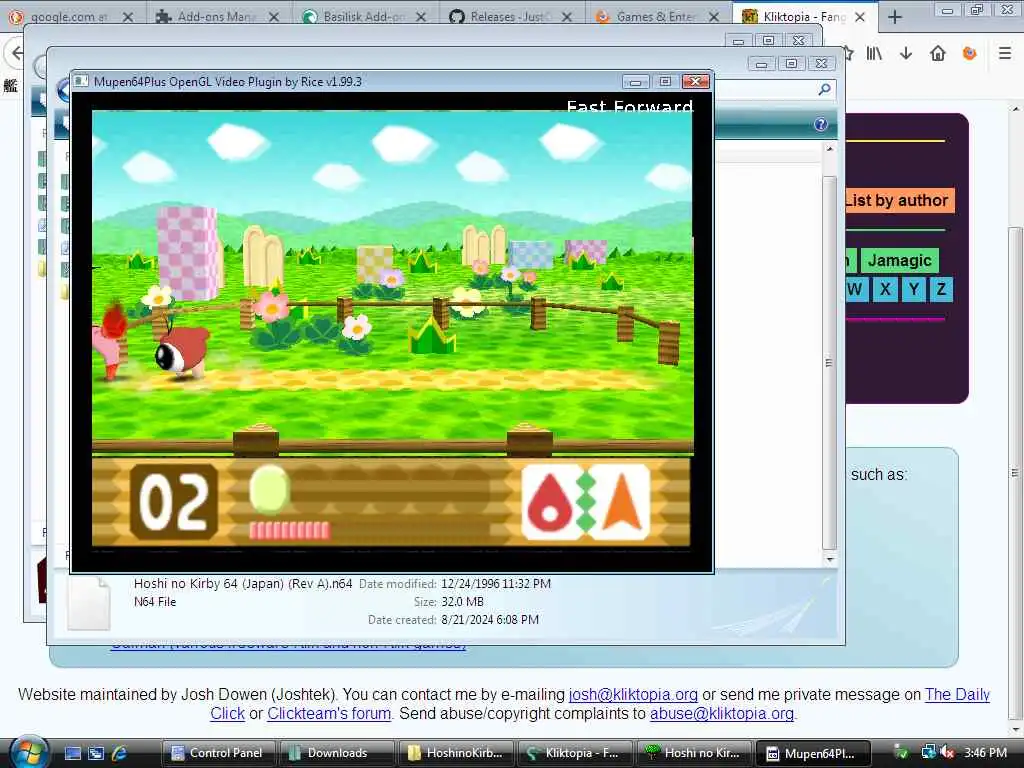Open the Explorer window help icon
Image resolution: width=1024 pixels, height=768 pixels.
click(821, 125)
